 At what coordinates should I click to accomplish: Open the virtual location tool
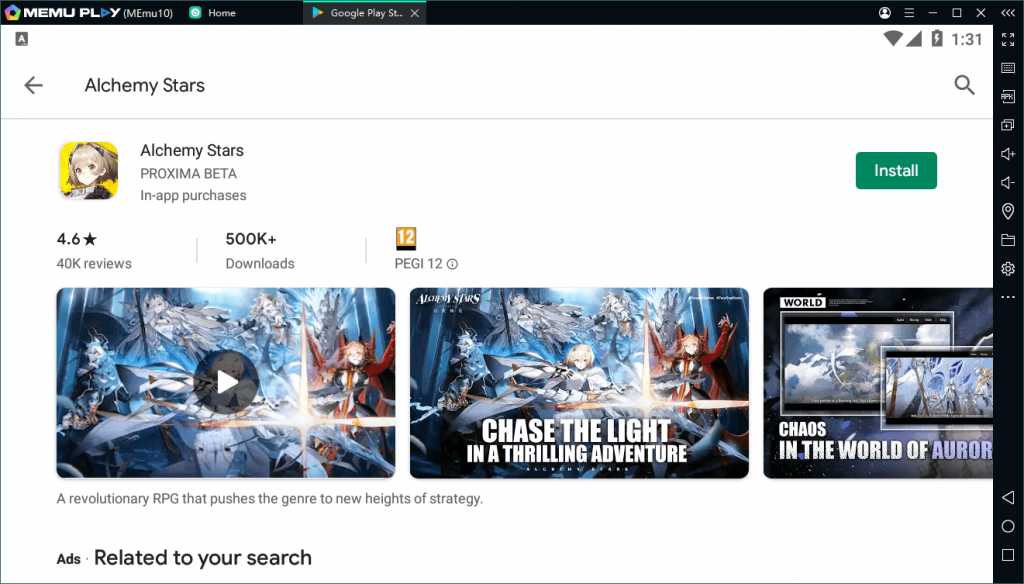pyautogui.click(x=1008, y=211)
